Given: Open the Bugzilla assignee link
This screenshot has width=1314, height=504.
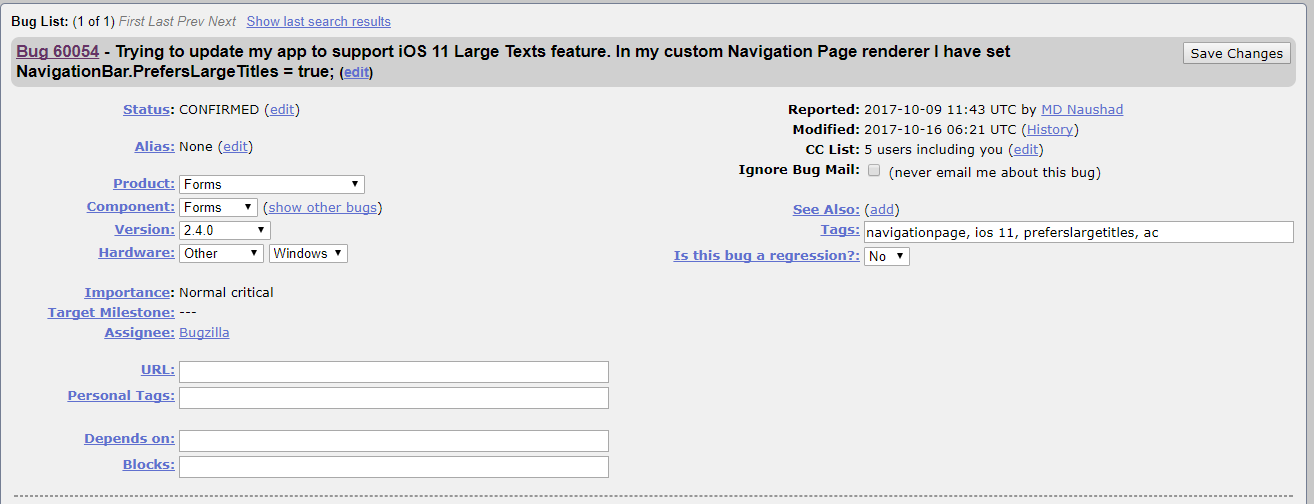Looking at the screenshot, I should tap(204, 332).
